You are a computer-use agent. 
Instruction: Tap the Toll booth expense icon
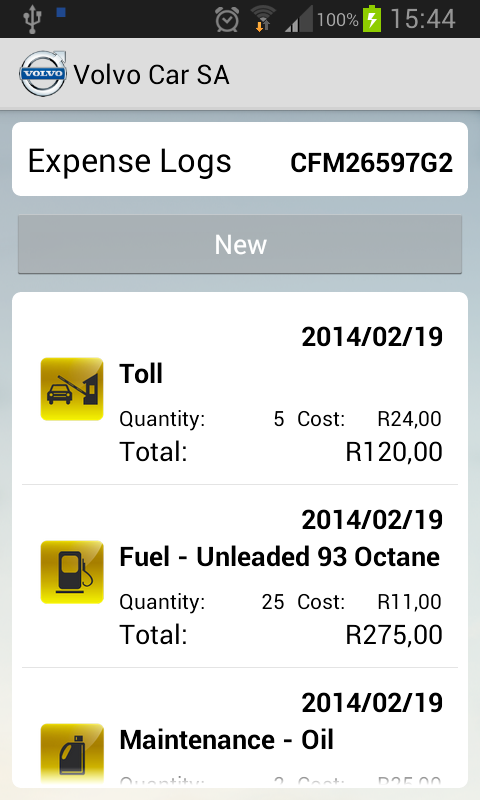[72, 389]
